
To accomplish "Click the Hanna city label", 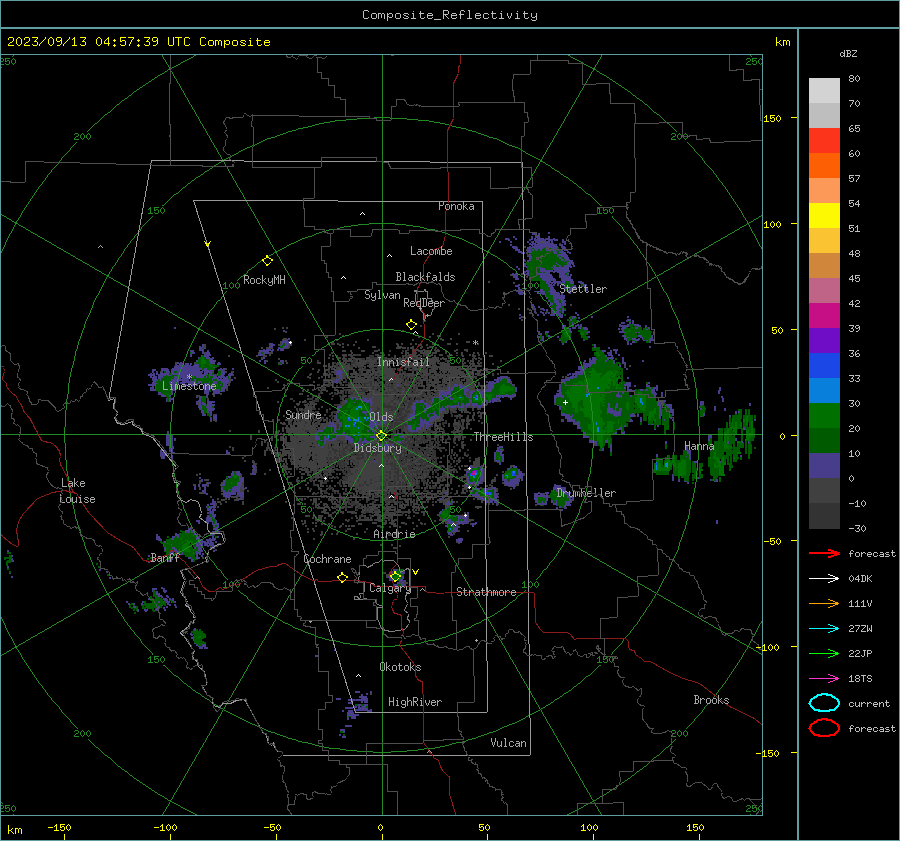I will pyautogui.click(x=699, y=446).
